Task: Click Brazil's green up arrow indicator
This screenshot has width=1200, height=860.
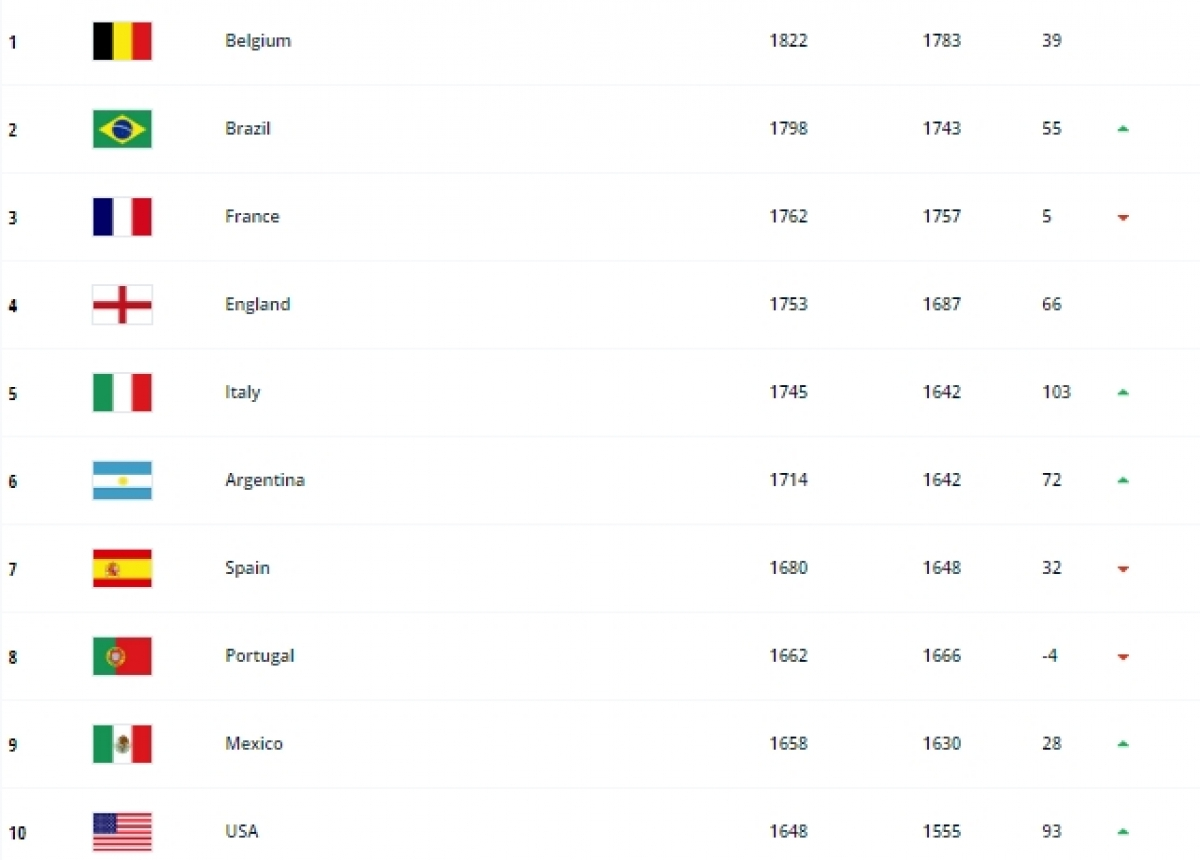Action: tap(1123, 129)
